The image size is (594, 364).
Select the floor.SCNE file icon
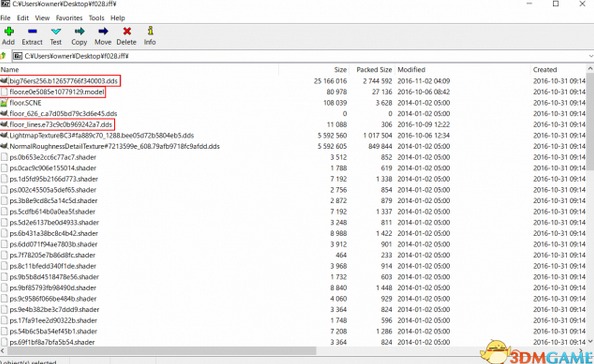(4, 103)
